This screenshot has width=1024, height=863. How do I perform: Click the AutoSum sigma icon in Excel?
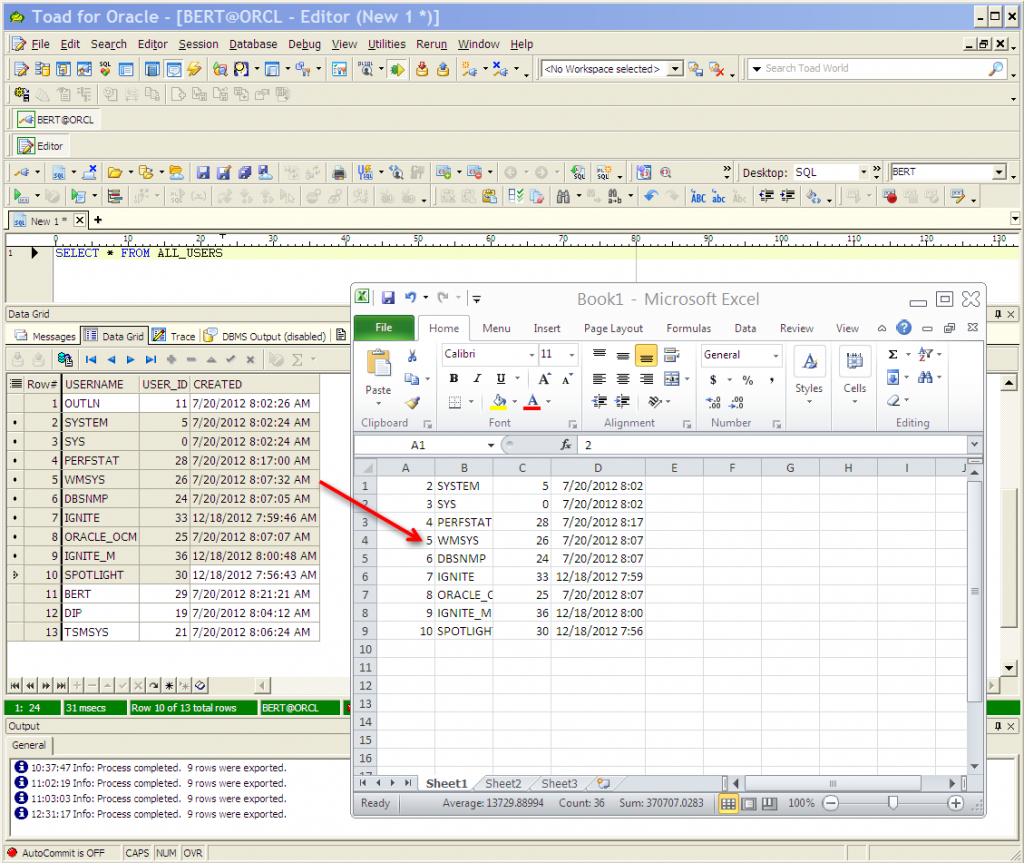tap(893, 355)
